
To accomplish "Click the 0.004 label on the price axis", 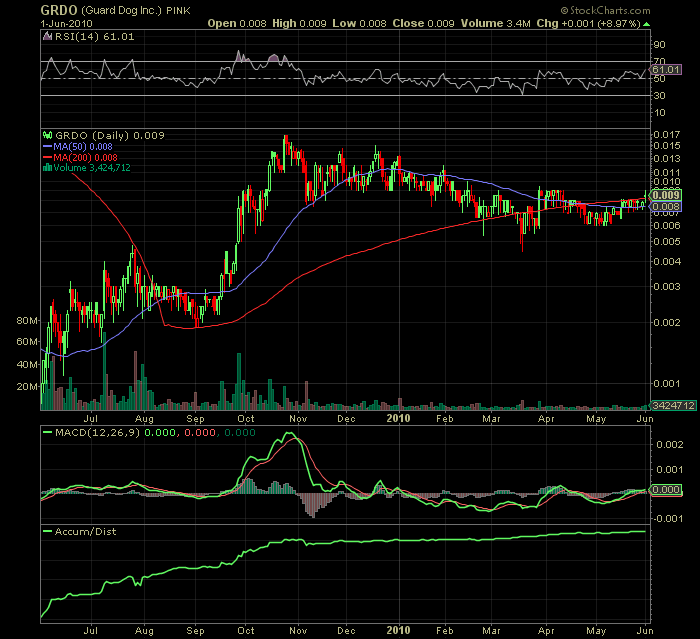I will 667,261.
